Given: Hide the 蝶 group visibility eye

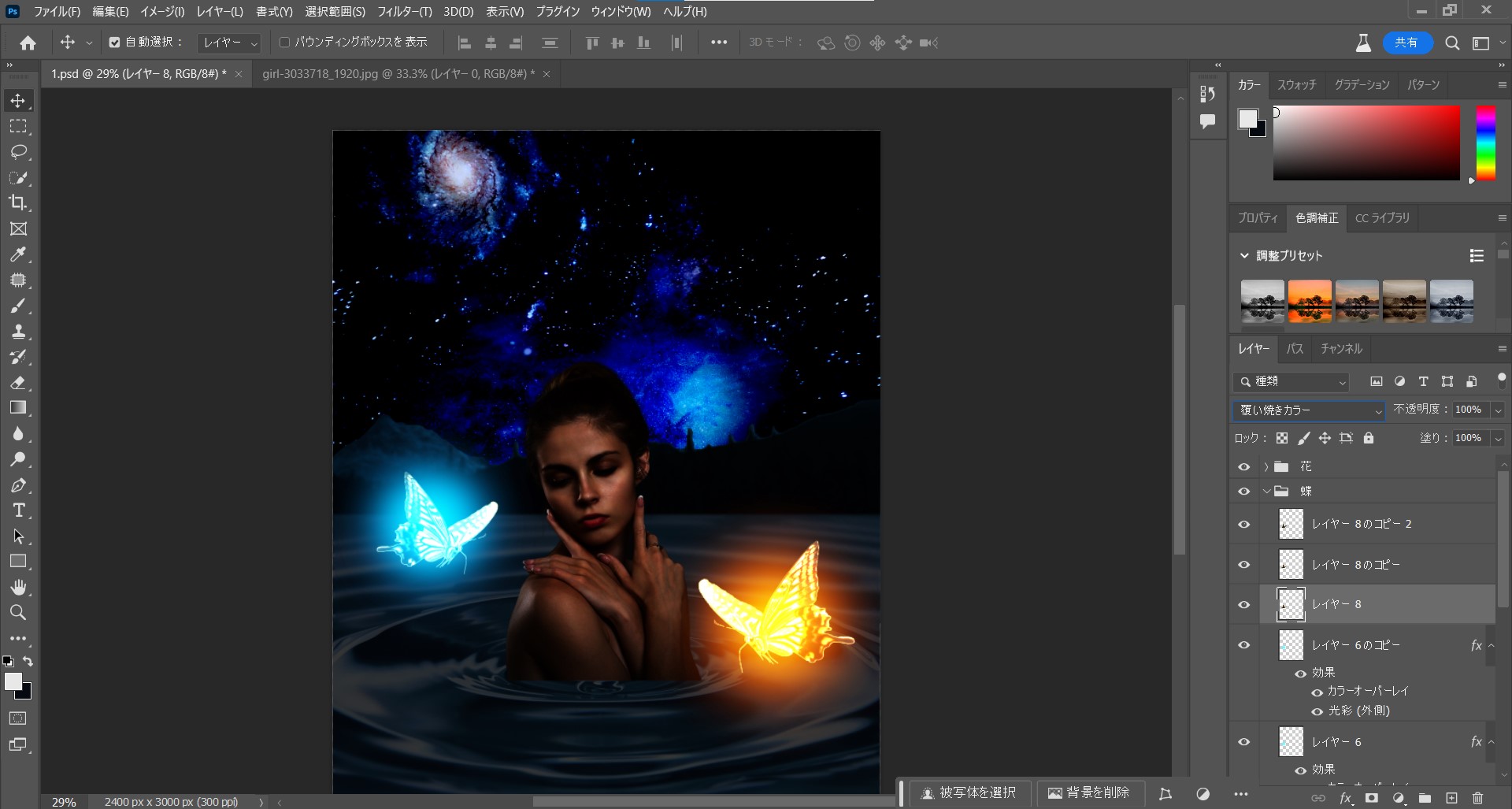Looking at the screenshot, I should coord(1243,491).
